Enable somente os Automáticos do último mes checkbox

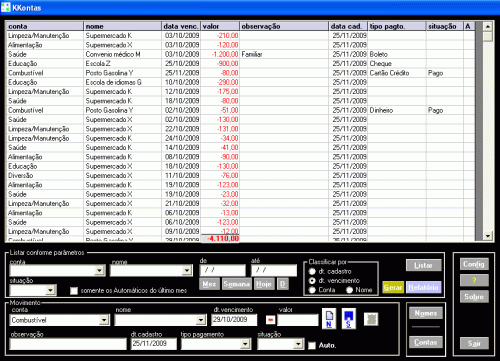pyautogui.click(x=74, y=291)
